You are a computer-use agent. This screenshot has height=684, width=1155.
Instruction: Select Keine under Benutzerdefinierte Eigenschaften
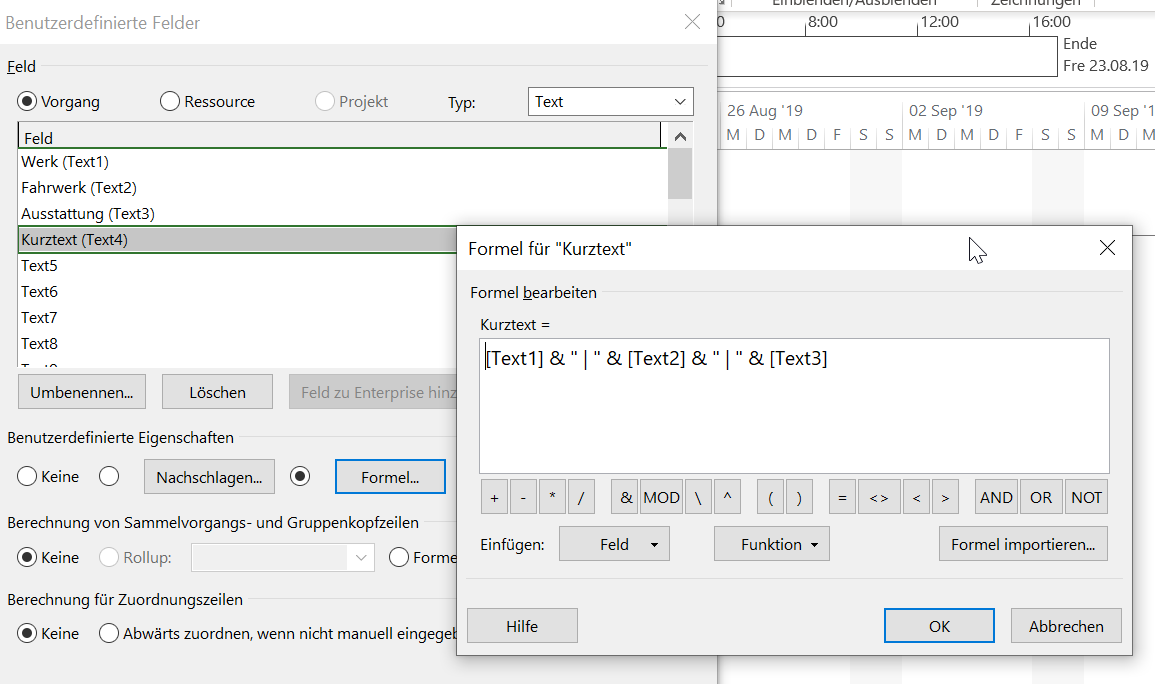pos(28,477)
